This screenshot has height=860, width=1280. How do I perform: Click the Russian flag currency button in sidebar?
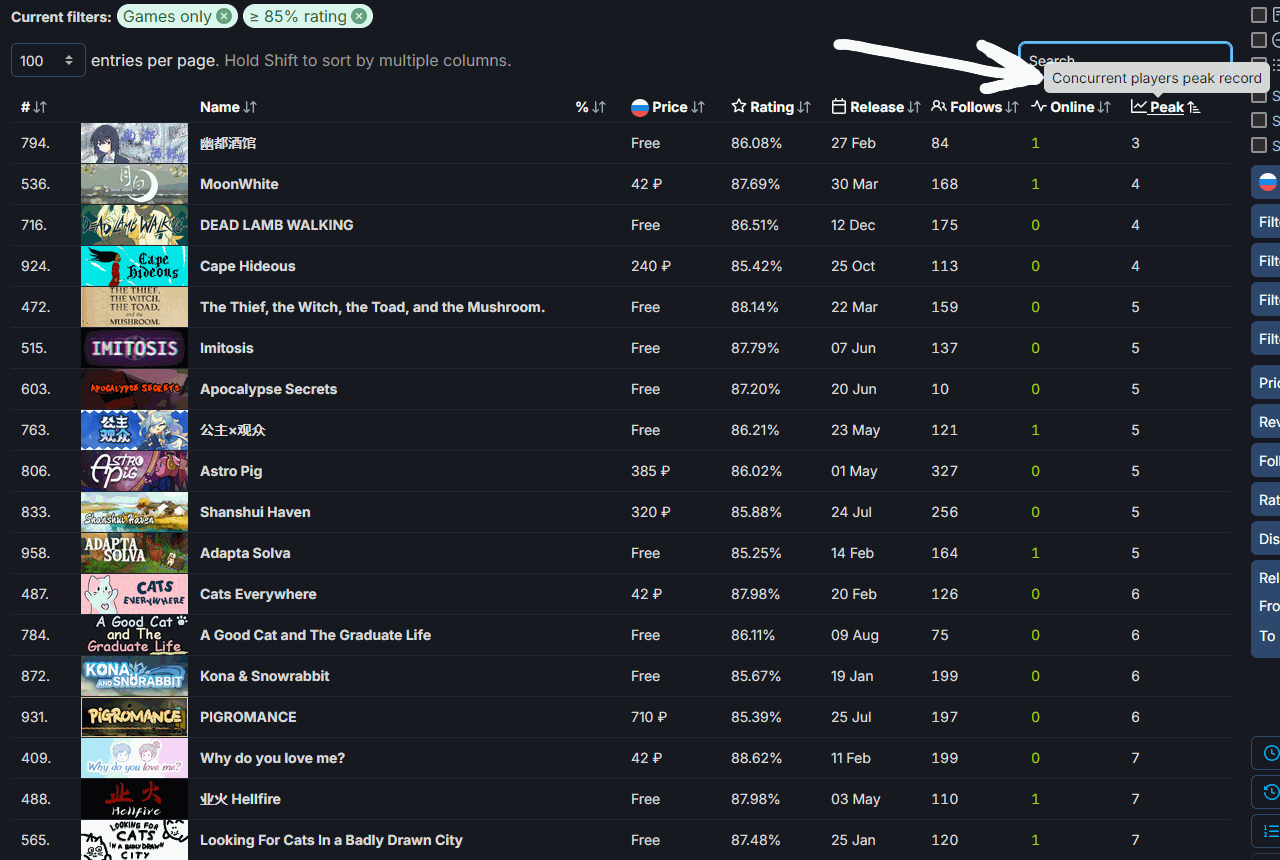pyautogui.click(x=1267, y=182)
